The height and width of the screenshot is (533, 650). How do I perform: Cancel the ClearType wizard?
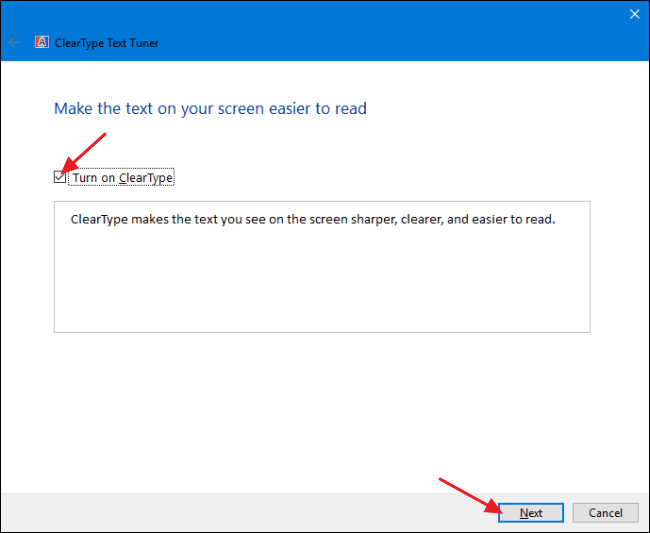[x=605, y=513]
